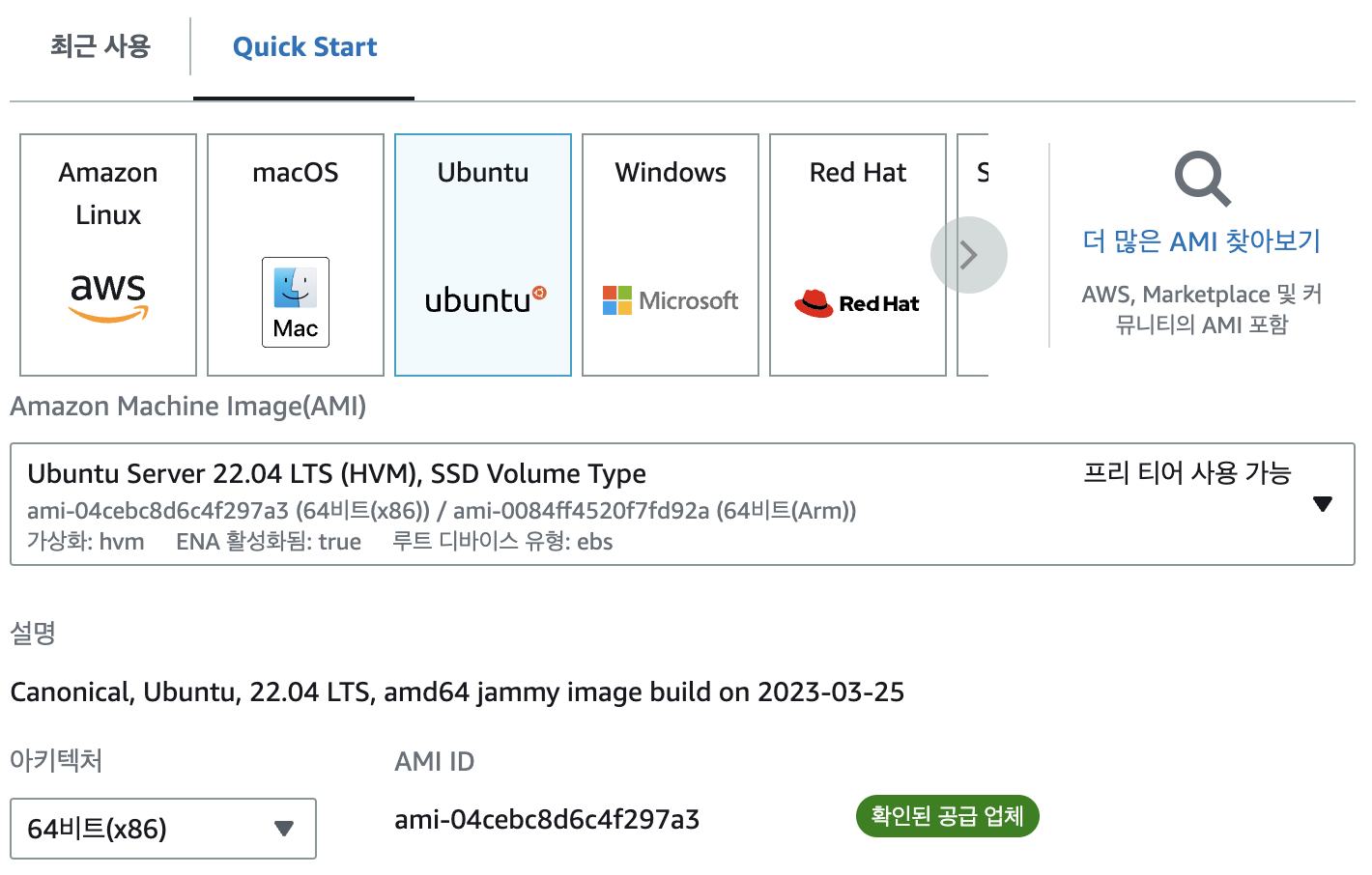Open the 64비트(x86) architecture dropdown
The image size is (1372, 875).
tap(163, 829)
